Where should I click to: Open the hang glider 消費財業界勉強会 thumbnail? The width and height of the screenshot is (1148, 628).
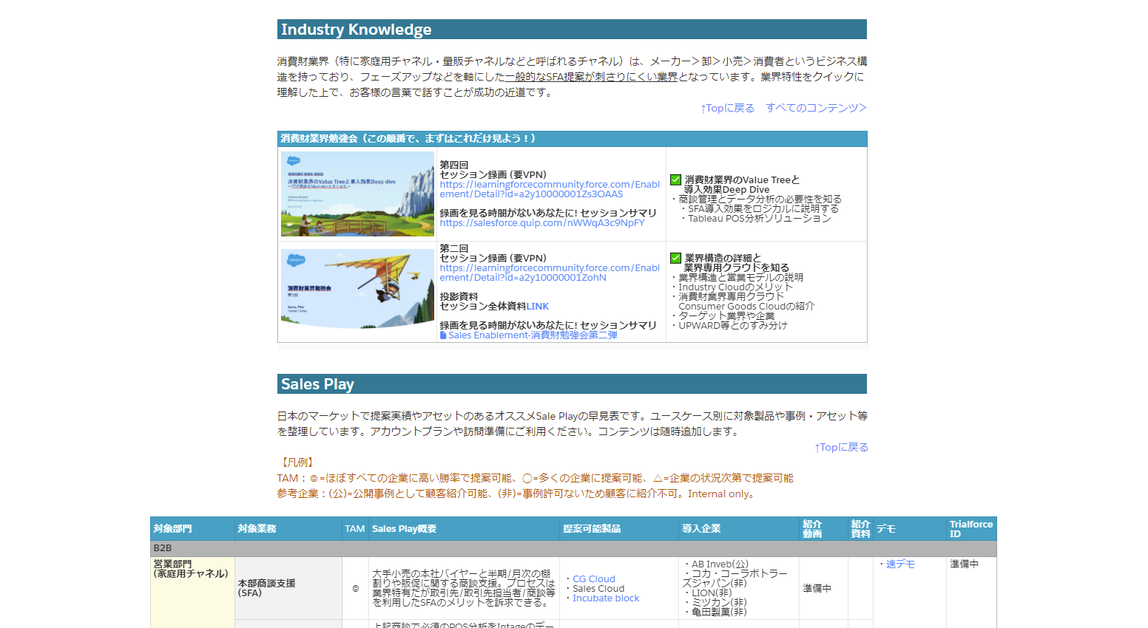(x=357, y=288)
